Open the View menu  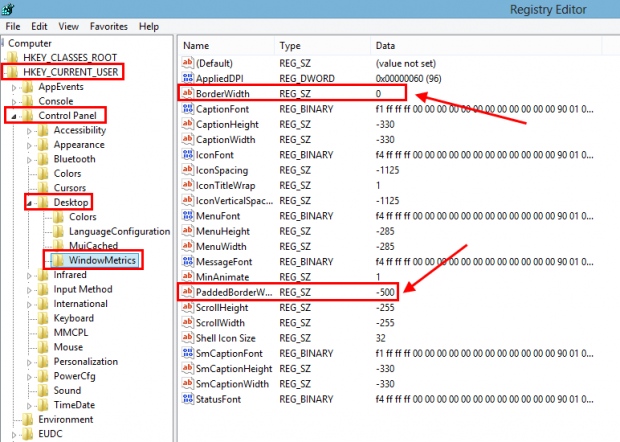68,26
